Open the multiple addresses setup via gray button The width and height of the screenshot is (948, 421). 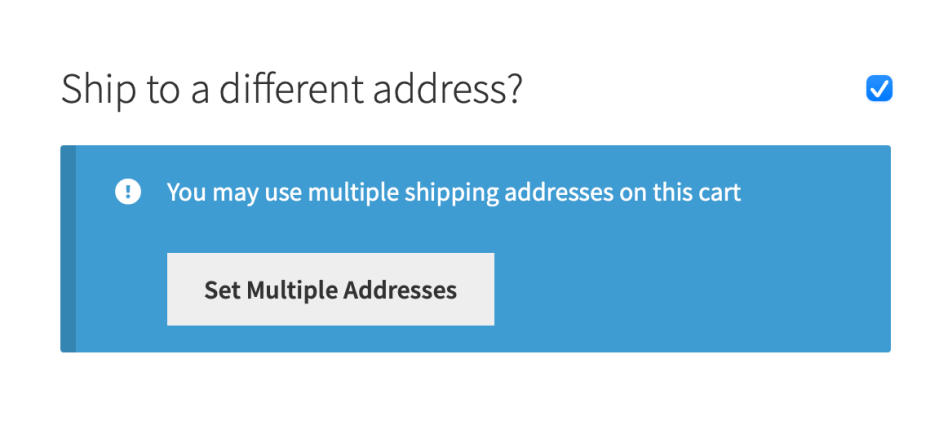coord(331,289)
